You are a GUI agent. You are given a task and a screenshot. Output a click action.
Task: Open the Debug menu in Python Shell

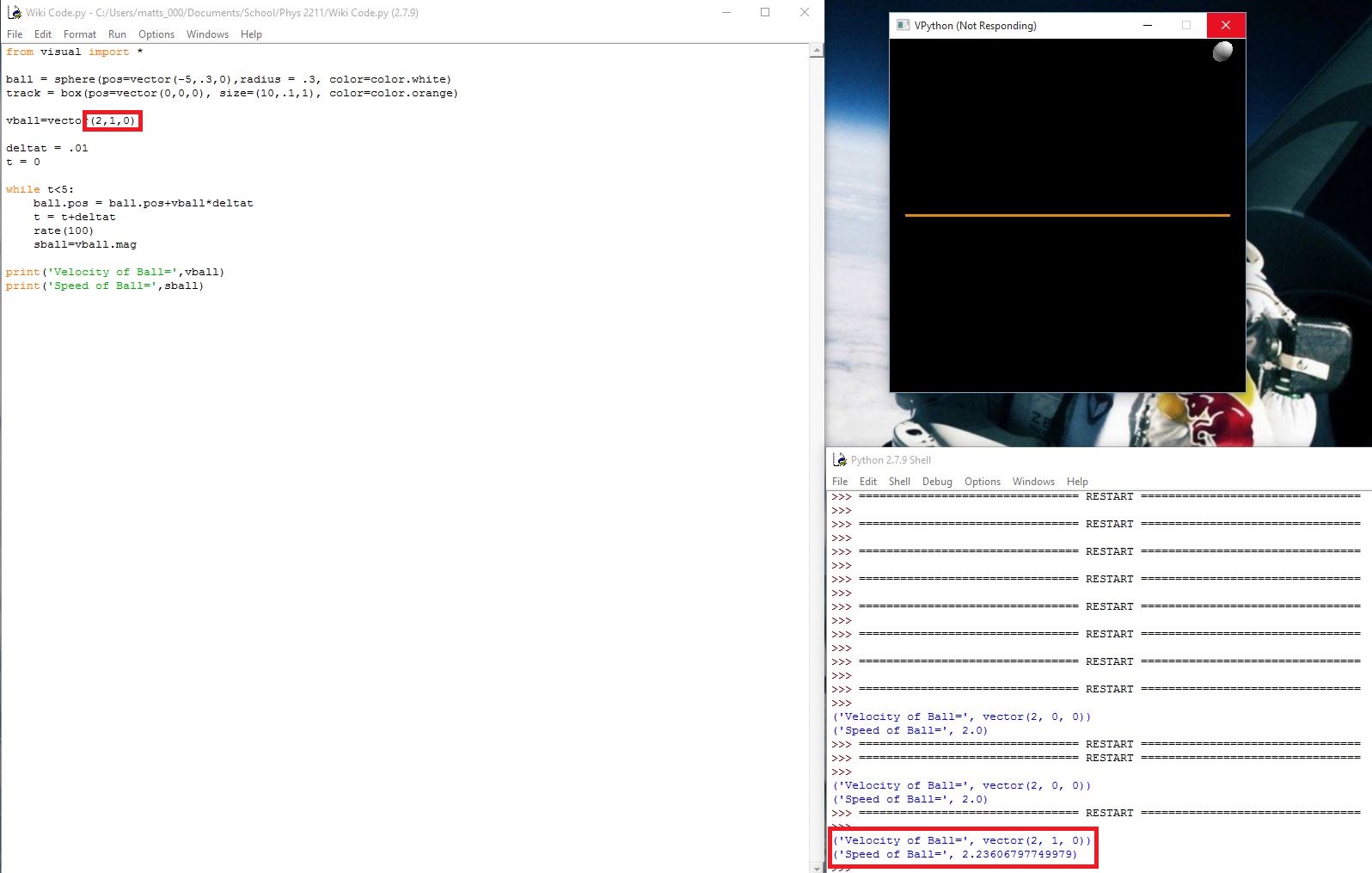point(937,482)
